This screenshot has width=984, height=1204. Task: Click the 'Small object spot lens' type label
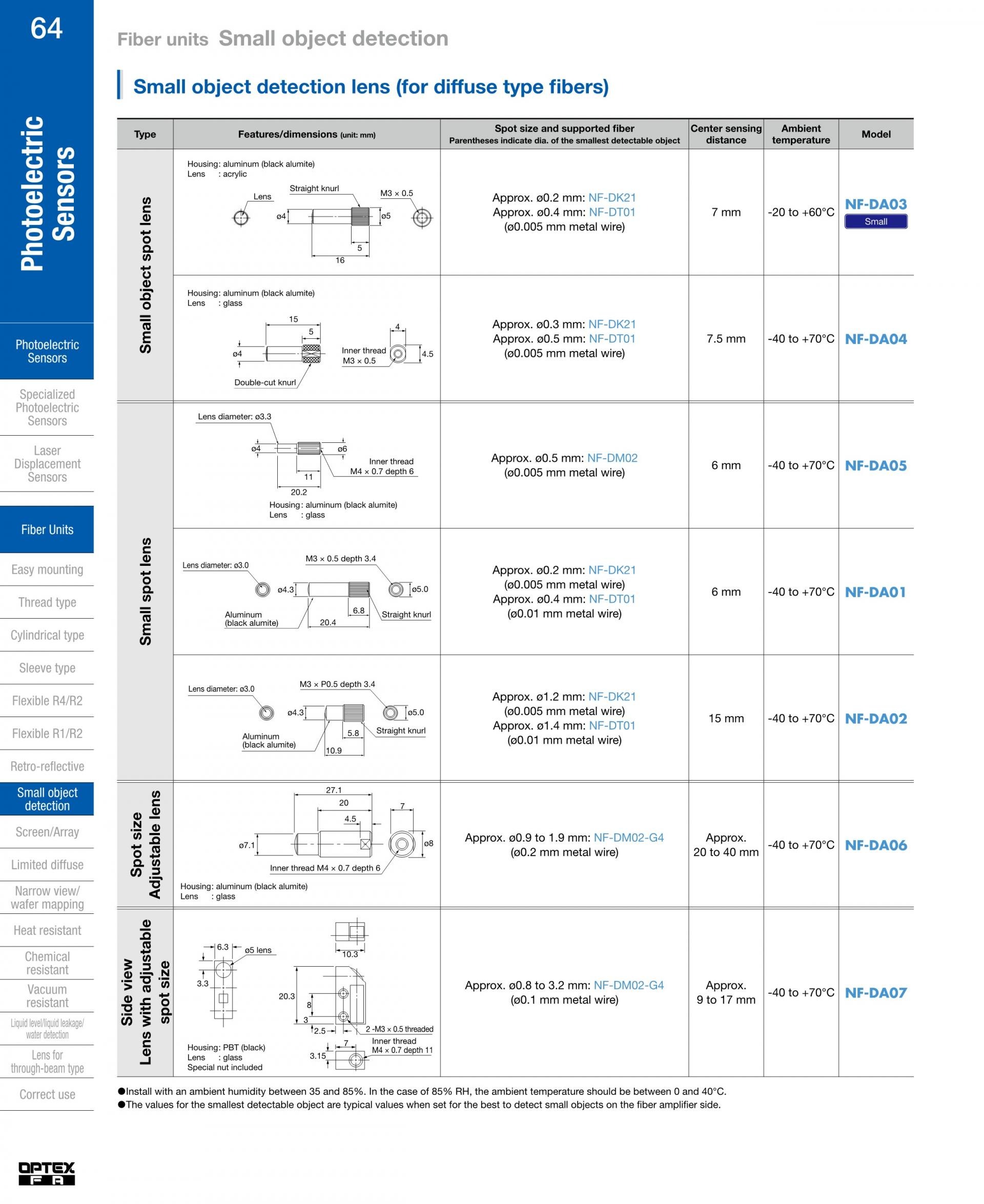click(x=146, y=275)
